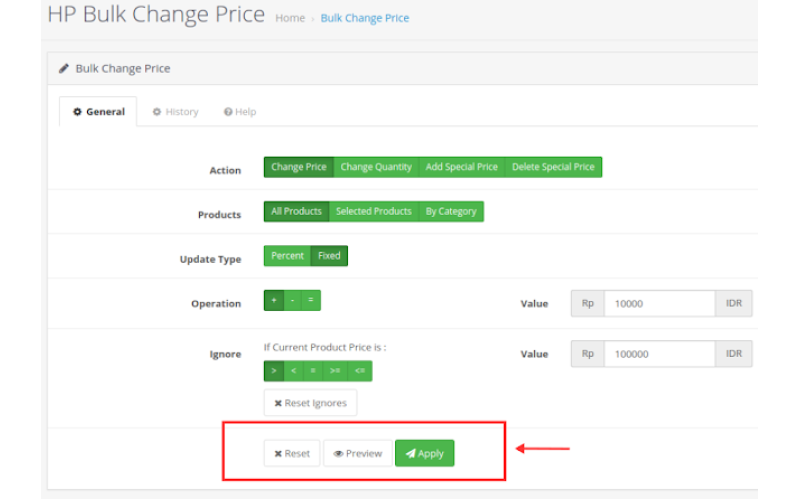This screenshot has height=500, width=800.
Task: Open the Help tab
Action: point(240,112)
